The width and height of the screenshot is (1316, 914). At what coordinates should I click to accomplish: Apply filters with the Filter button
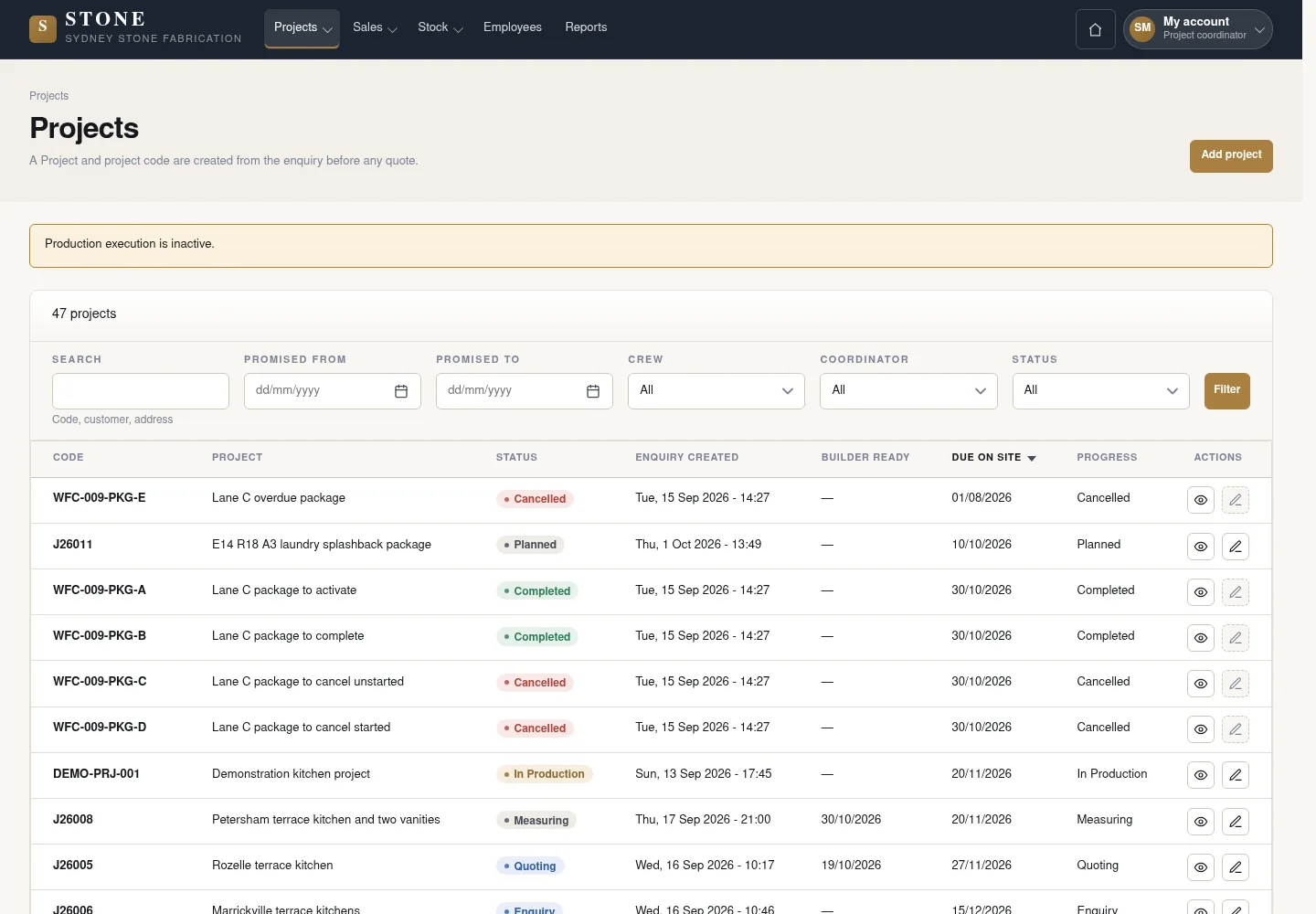[1226, 391]
